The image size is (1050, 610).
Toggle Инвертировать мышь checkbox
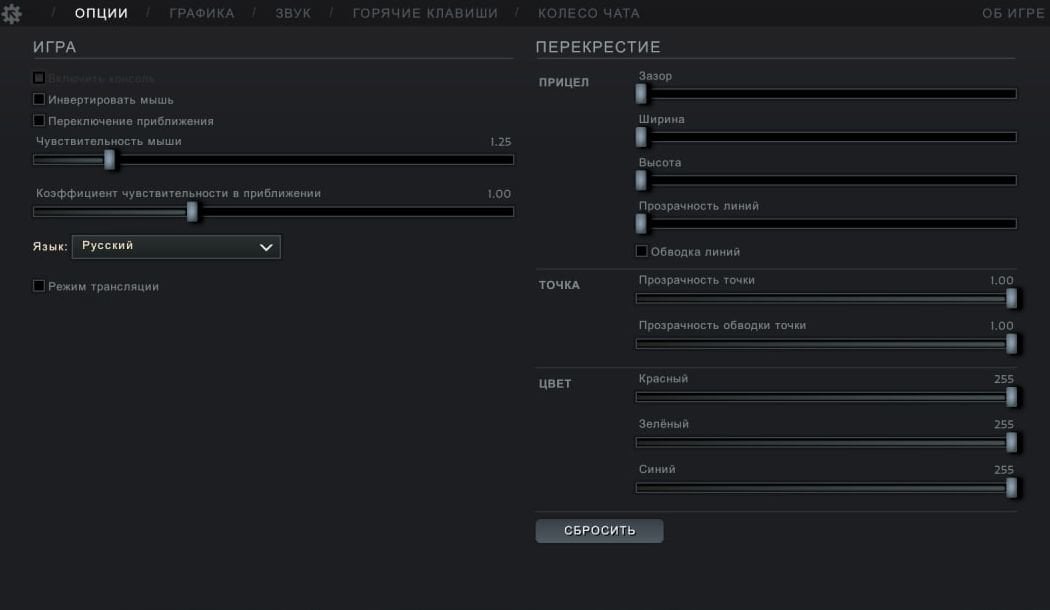39,99
